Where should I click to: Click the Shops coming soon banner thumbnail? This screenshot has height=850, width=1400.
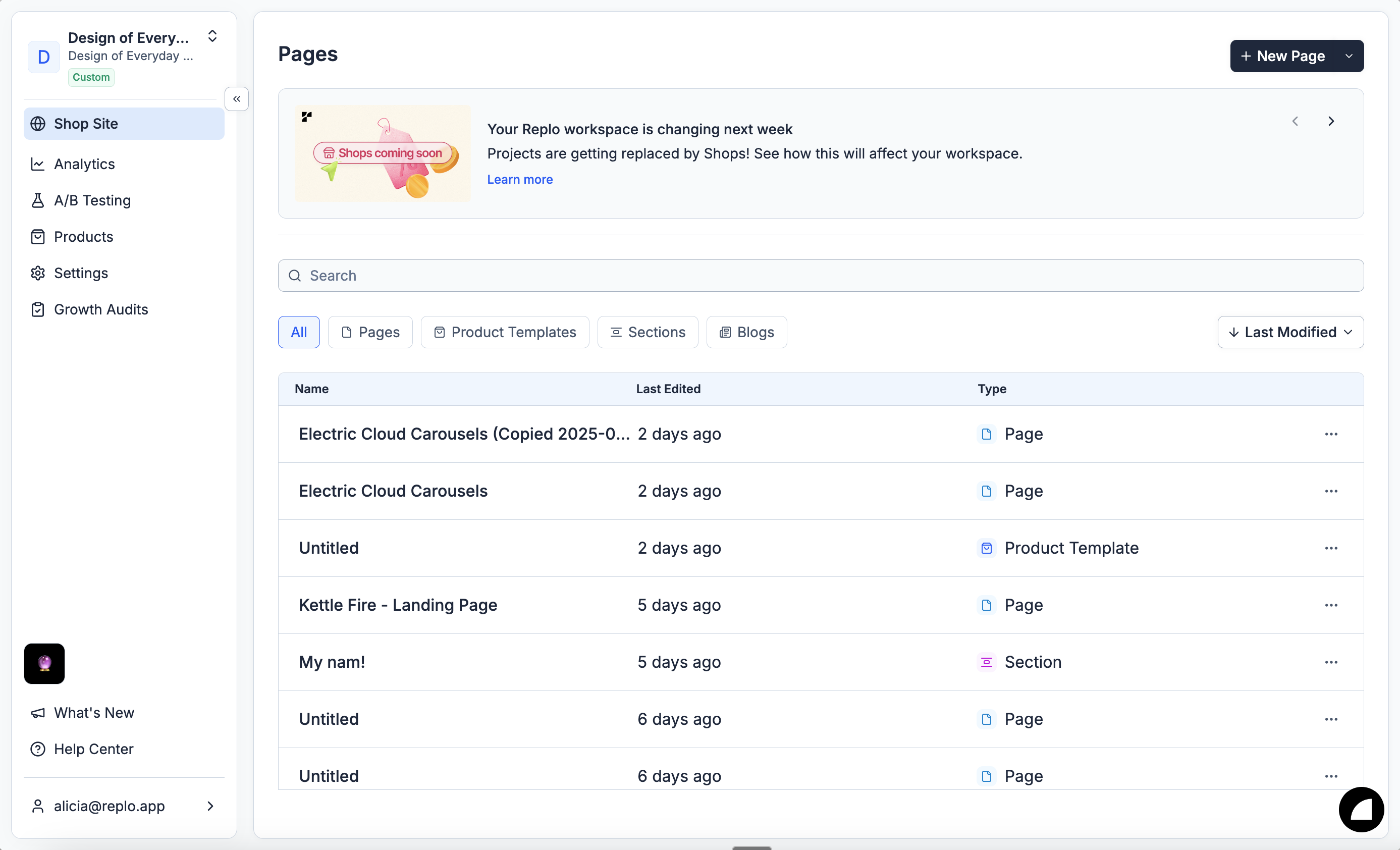[383, 153]
